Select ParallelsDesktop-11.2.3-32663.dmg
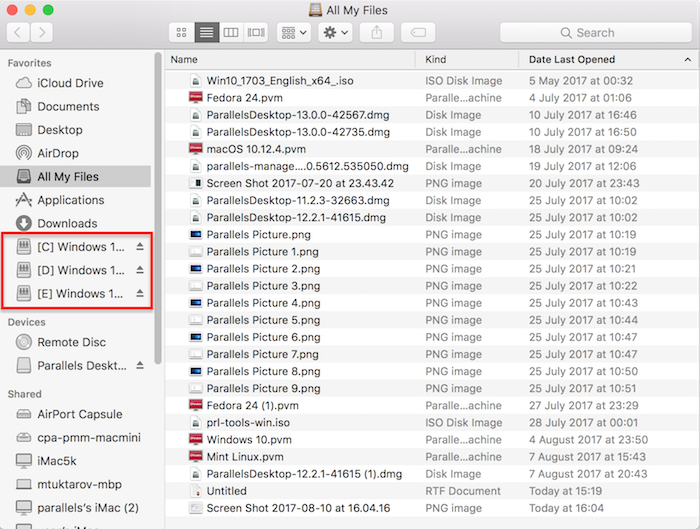The height and width of the screenshot is (529, 700). coord(432,200)
